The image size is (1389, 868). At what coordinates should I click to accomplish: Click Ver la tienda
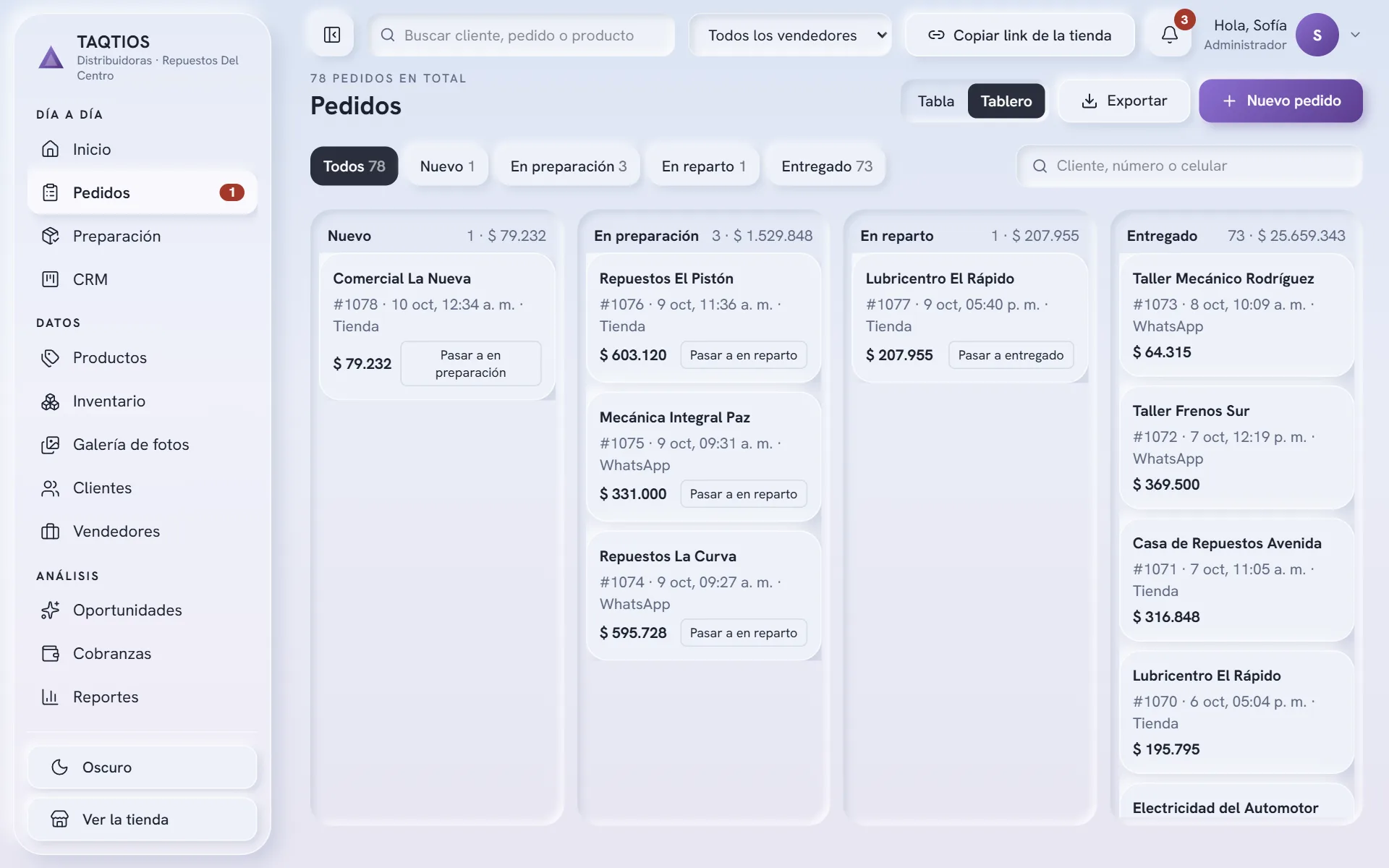point(143,819)
